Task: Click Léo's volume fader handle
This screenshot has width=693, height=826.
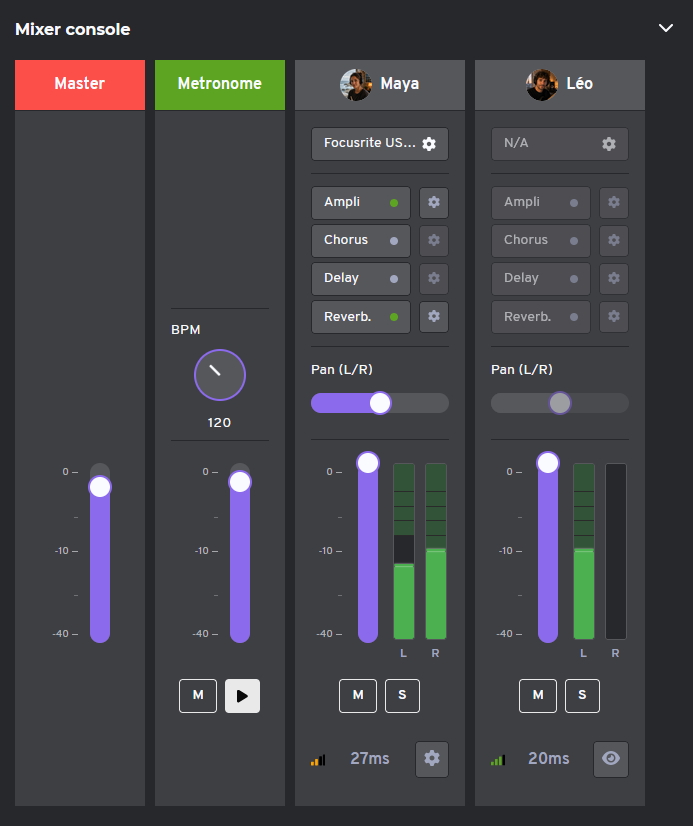Action: 548,463
